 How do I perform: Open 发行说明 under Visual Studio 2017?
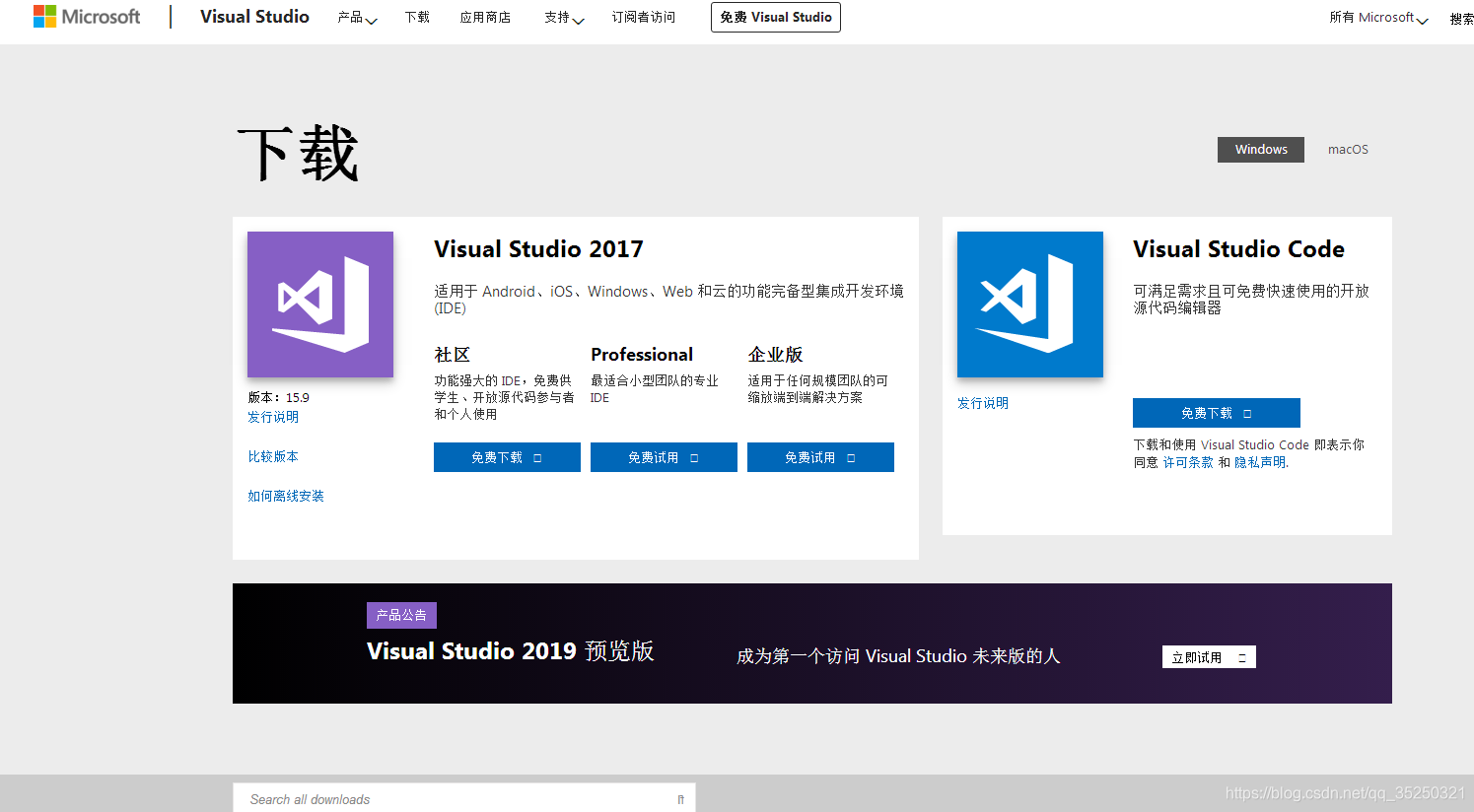[273, 417]
